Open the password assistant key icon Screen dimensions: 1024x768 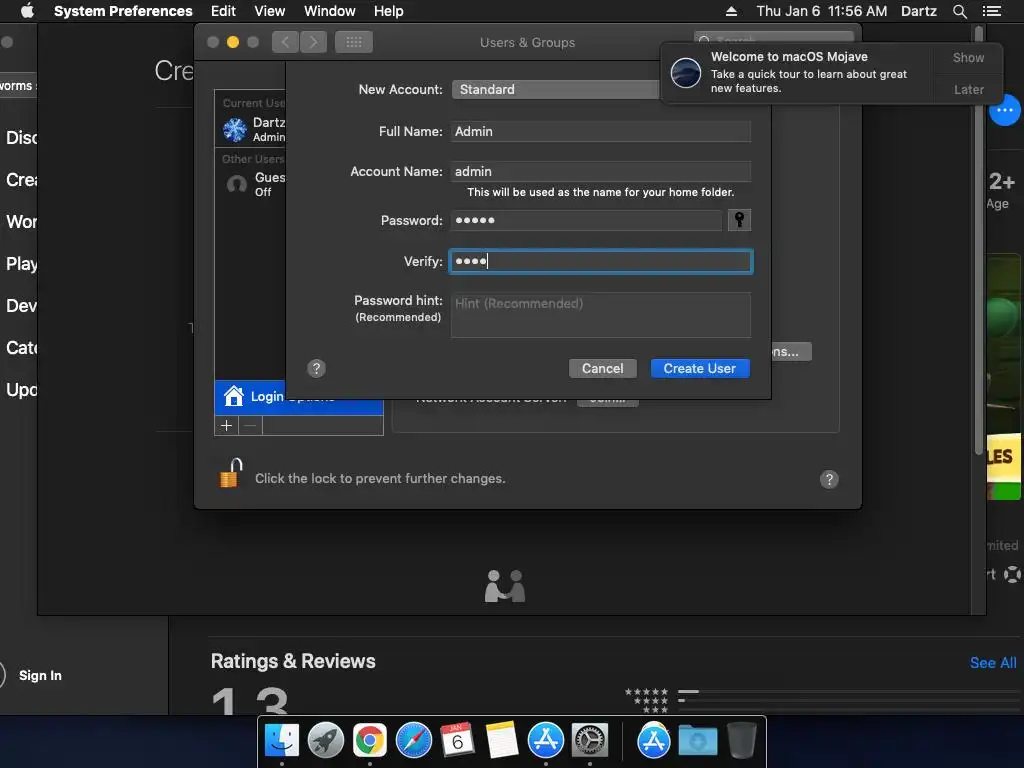click(x=739, y=220)
